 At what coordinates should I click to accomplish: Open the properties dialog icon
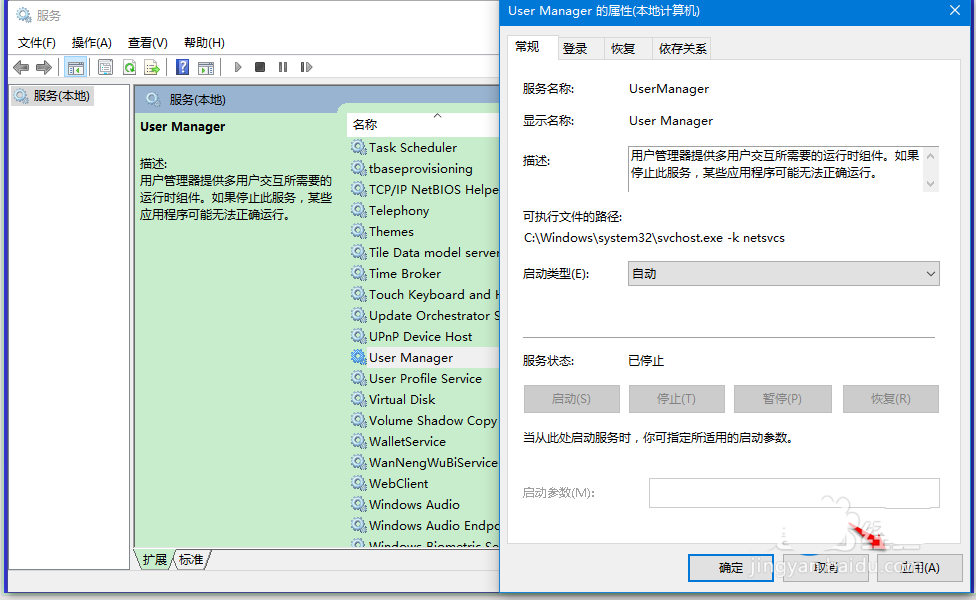point(105,67)
